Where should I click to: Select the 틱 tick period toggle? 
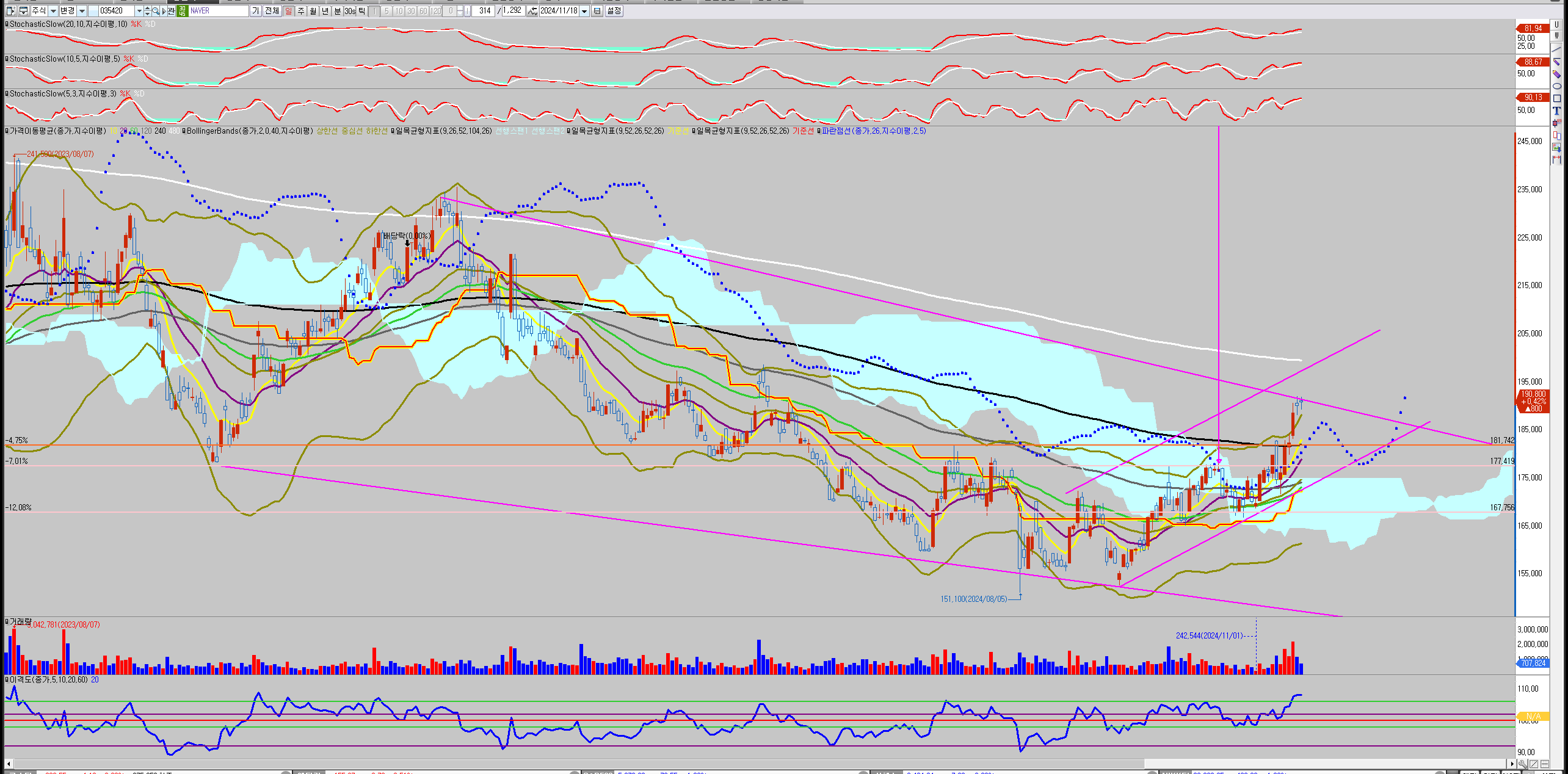click(361, 11)
